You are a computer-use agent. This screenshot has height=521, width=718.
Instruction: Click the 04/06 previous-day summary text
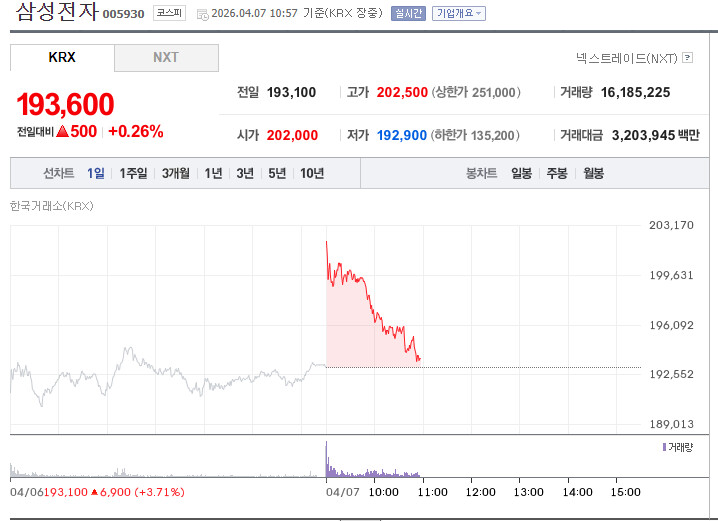(97, 492)
